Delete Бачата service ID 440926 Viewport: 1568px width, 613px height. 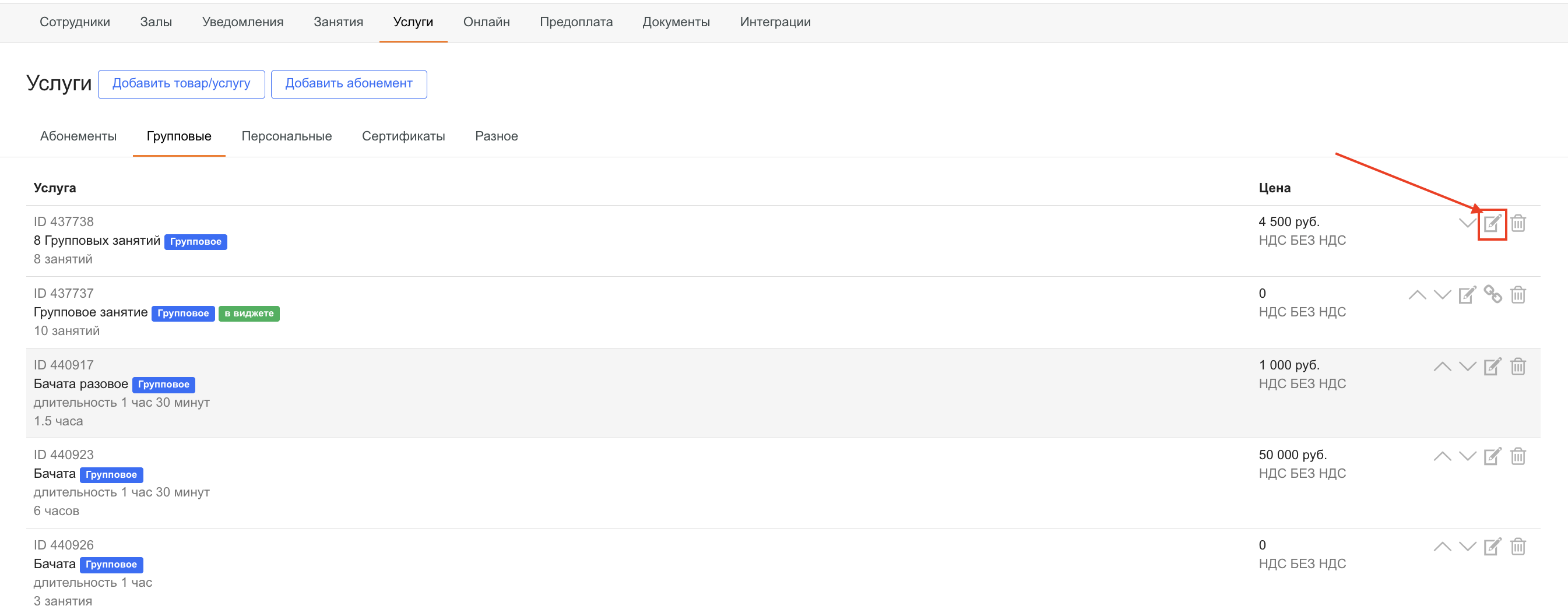1518,547
